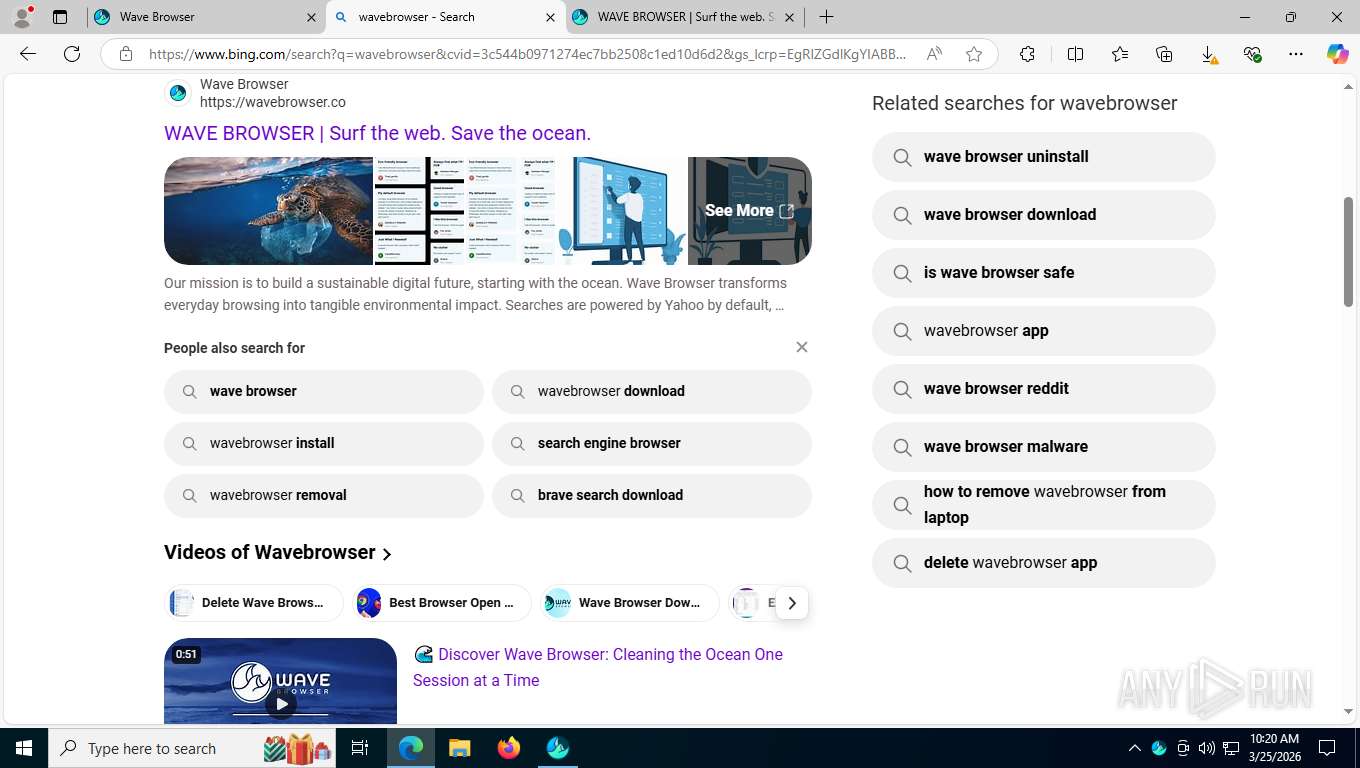1360x768 pixels.
Task: Show hidden system tray icons
Action: click(1134, 748)
